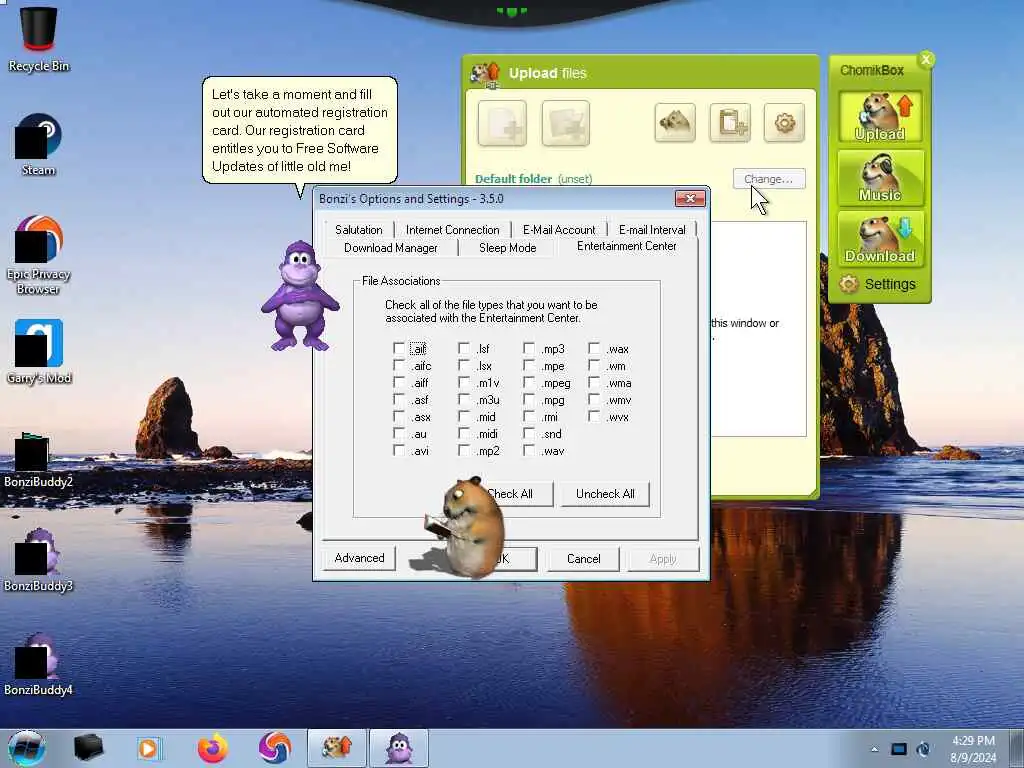Open the Windows Start orb

pyautogui.click(x=27, y=748)
